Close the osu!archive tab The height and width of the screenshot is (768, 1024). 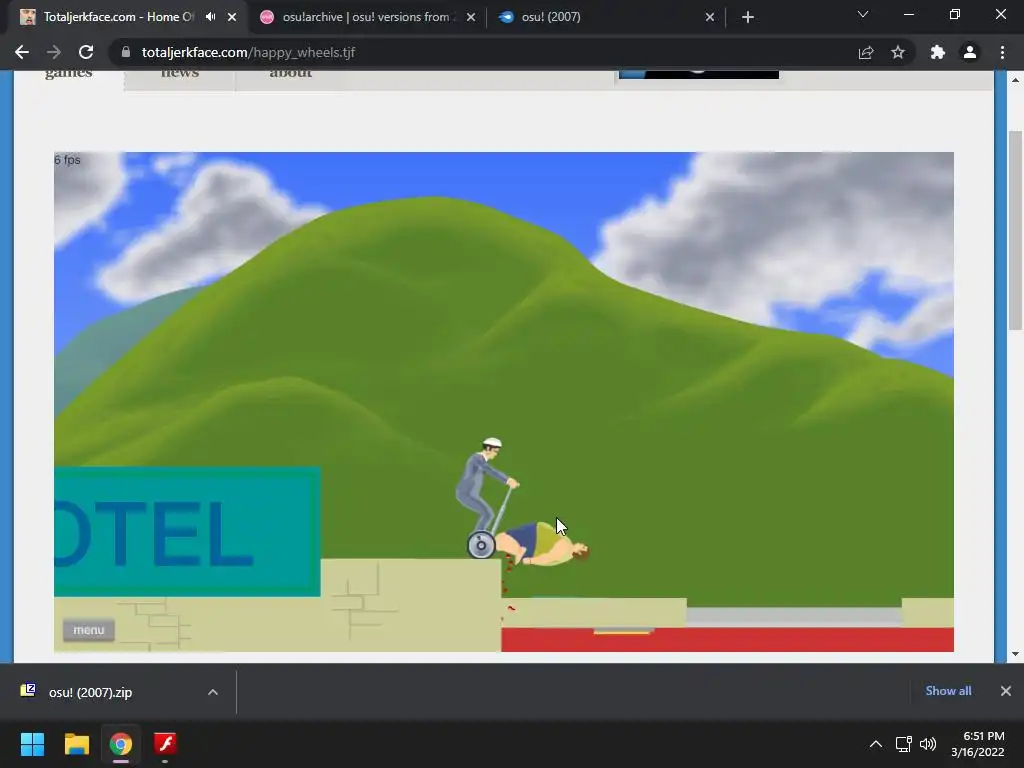click(471, 17)
